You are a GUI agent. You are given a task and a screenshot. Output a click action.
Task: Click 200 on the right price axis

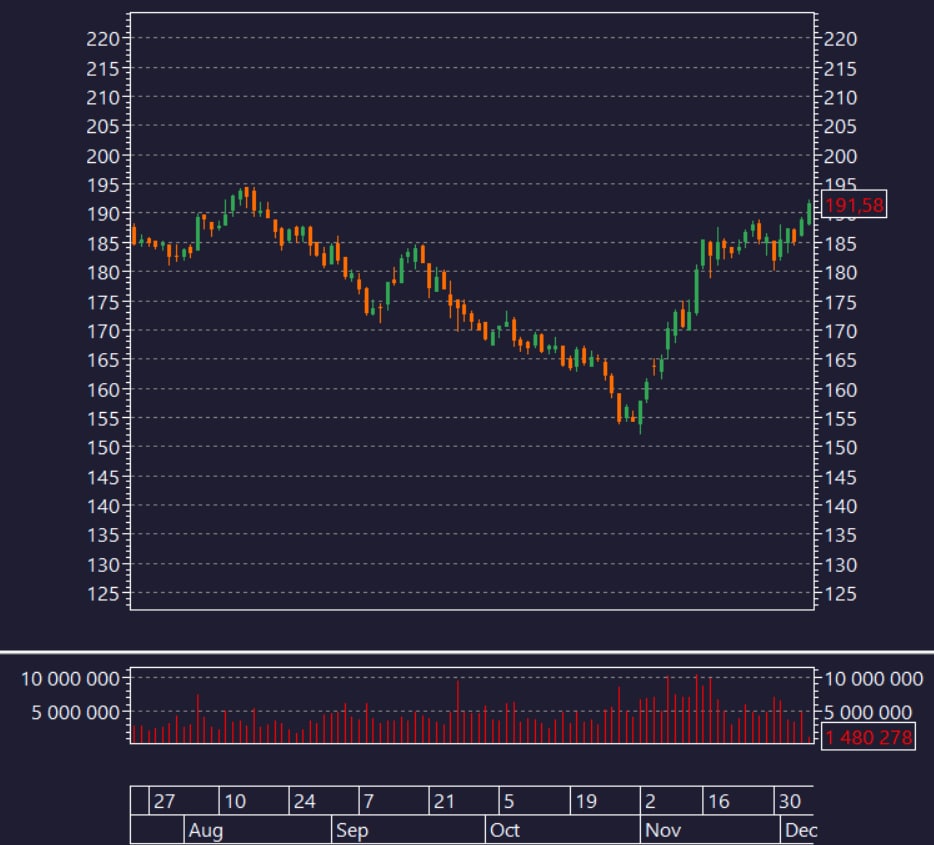pyautogui.click(x=840, y=156)
